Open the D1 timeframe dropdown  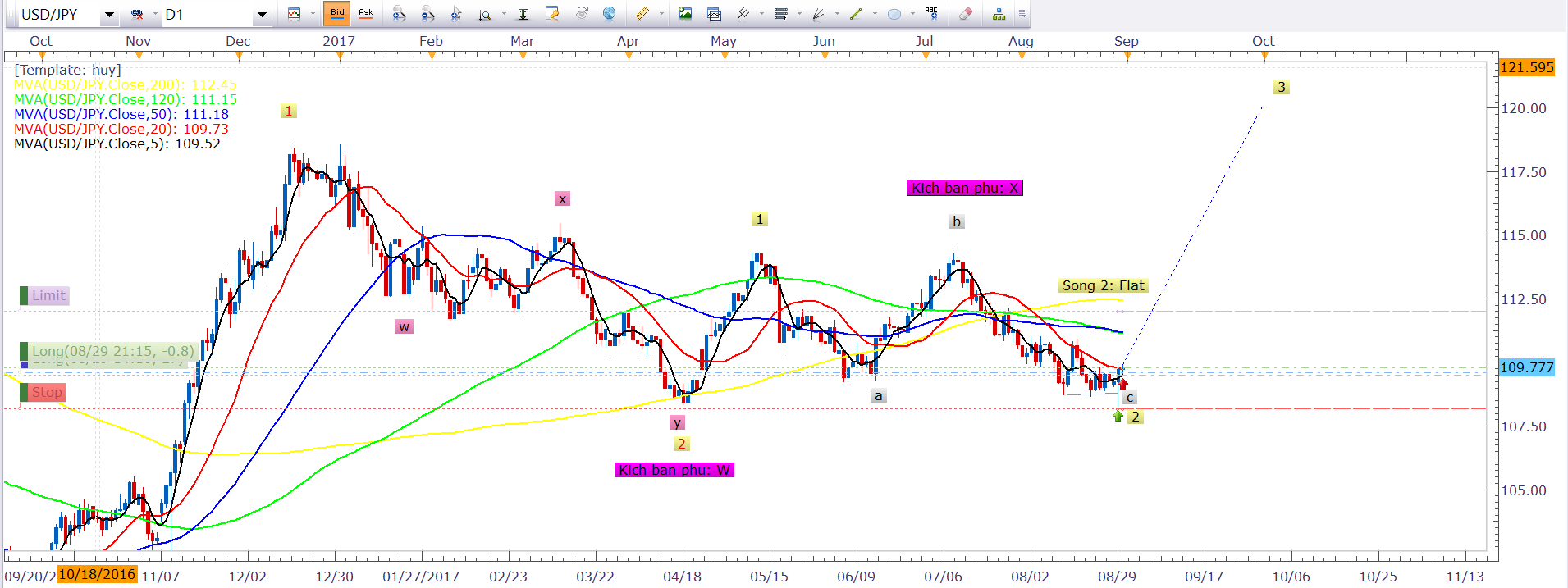(262, 15)
